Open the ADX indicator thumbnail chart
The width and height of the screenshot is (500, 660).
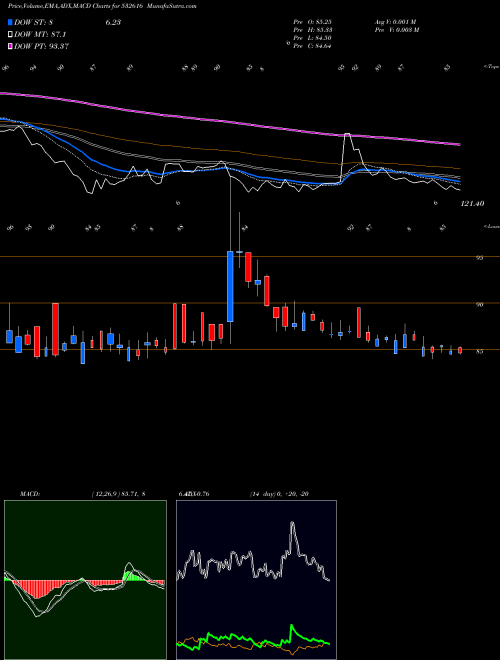click(x=256, y=580)
